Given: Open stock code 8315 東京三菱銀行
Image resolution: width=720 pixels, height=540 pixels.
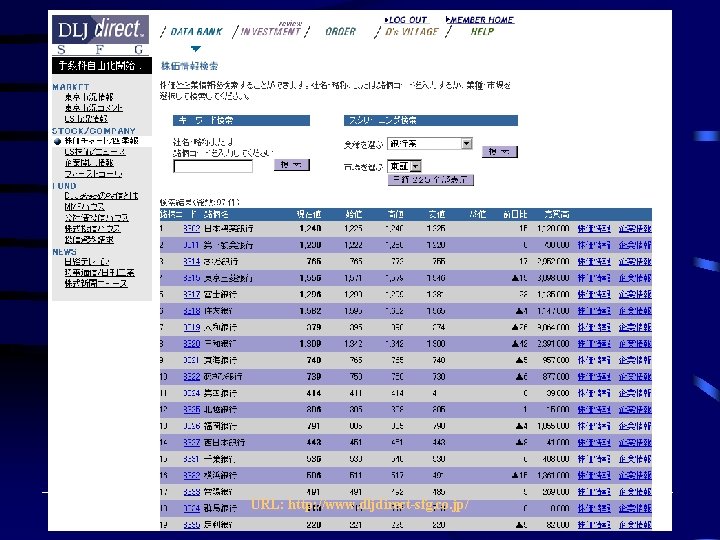Looking at the screenshot, I should (x=191, y=278).
